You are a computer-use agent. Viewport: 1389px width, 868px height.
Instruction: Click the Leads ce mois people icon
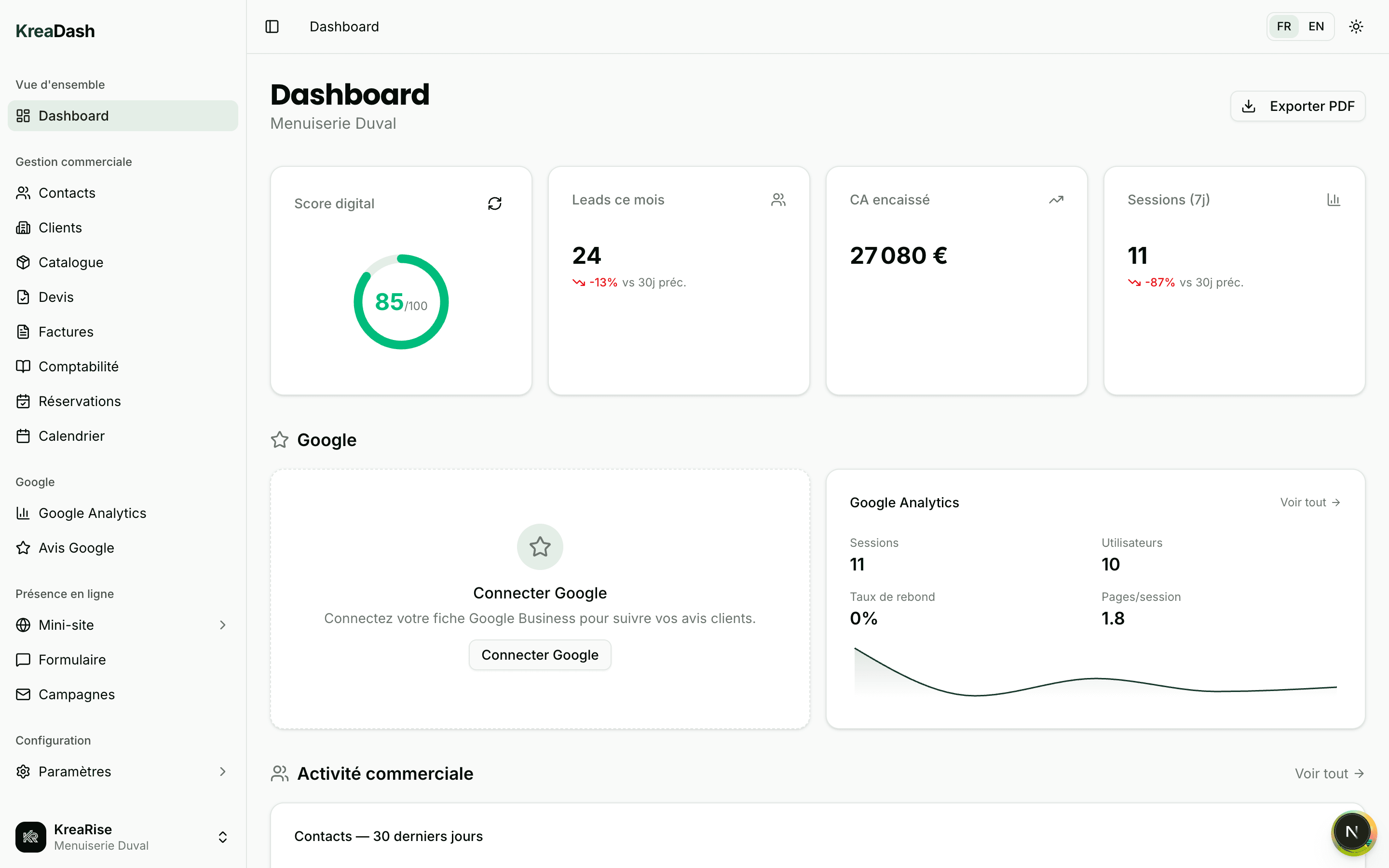click(x=778, y=199)
